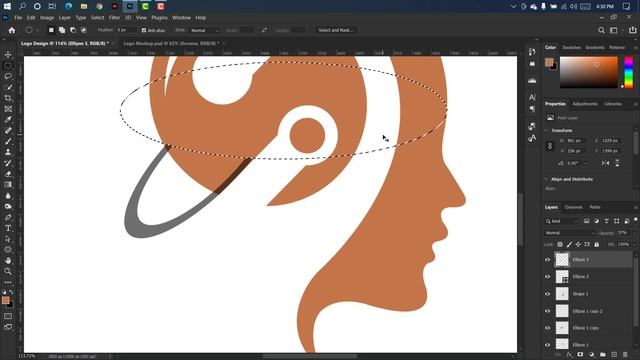640x360 pixels.
Task: Select the Eraser tool
Action: pyautogui.click(x=8, y=174)
